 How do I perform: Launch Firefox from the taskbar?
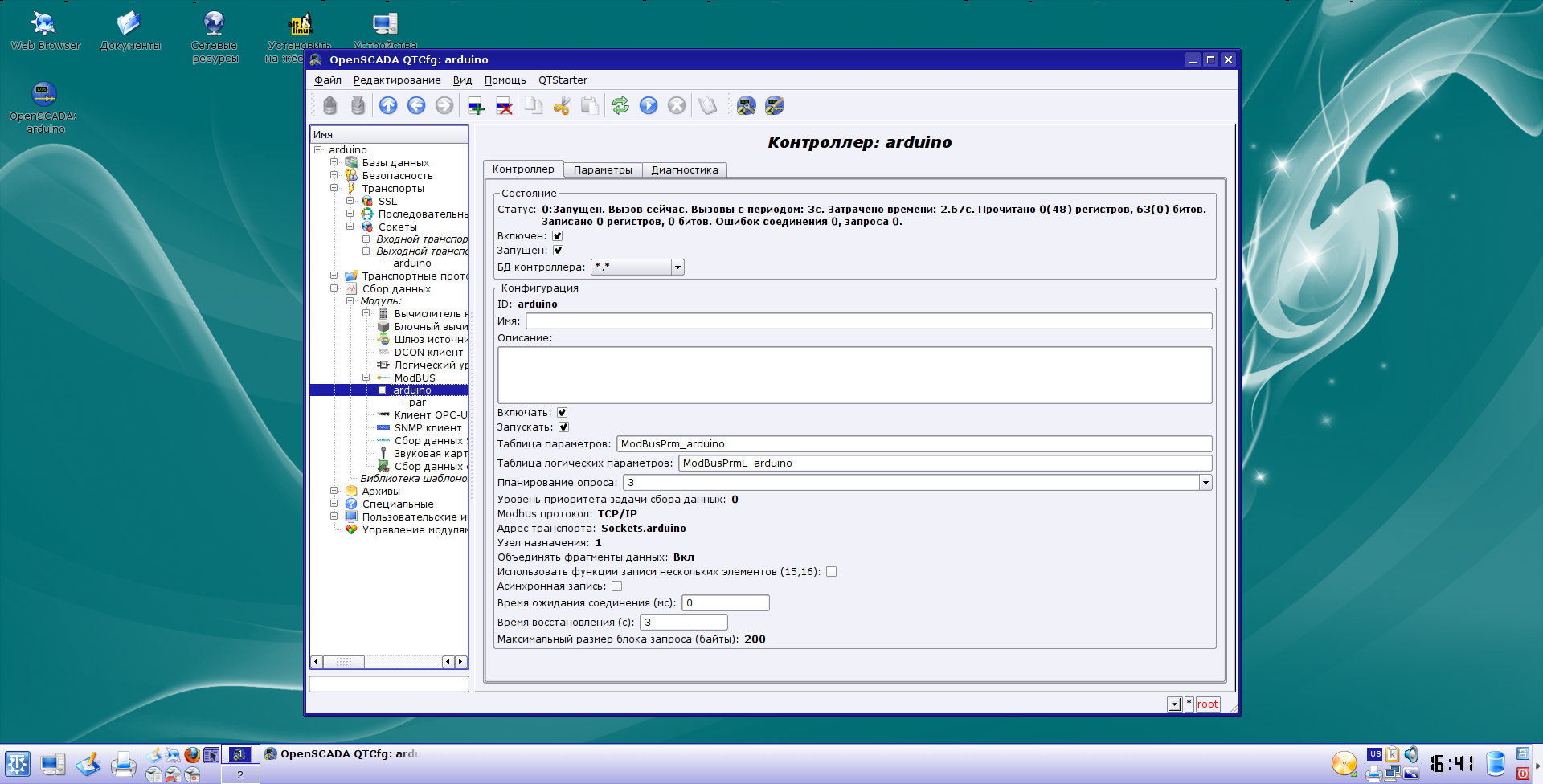pyautogui.click(x=192, y=755)
